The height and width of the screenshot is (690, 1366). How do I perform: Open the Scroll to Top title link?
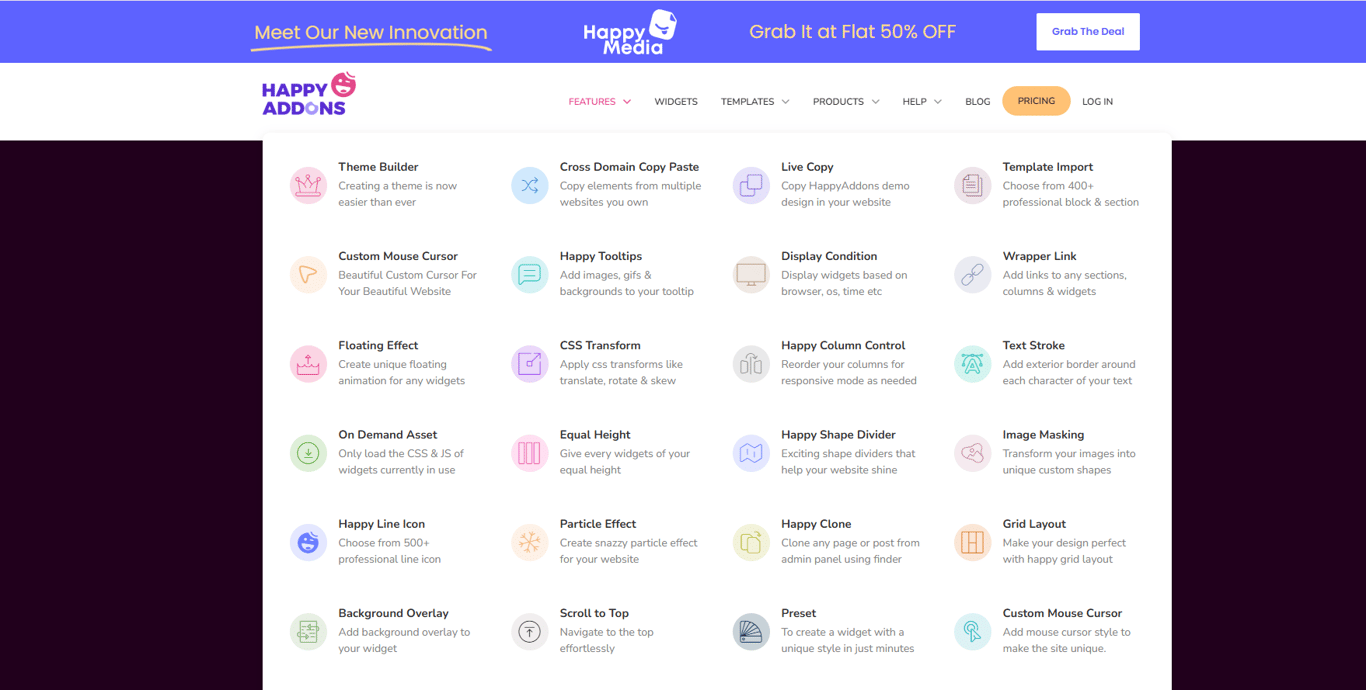click(x=594, y=613)
